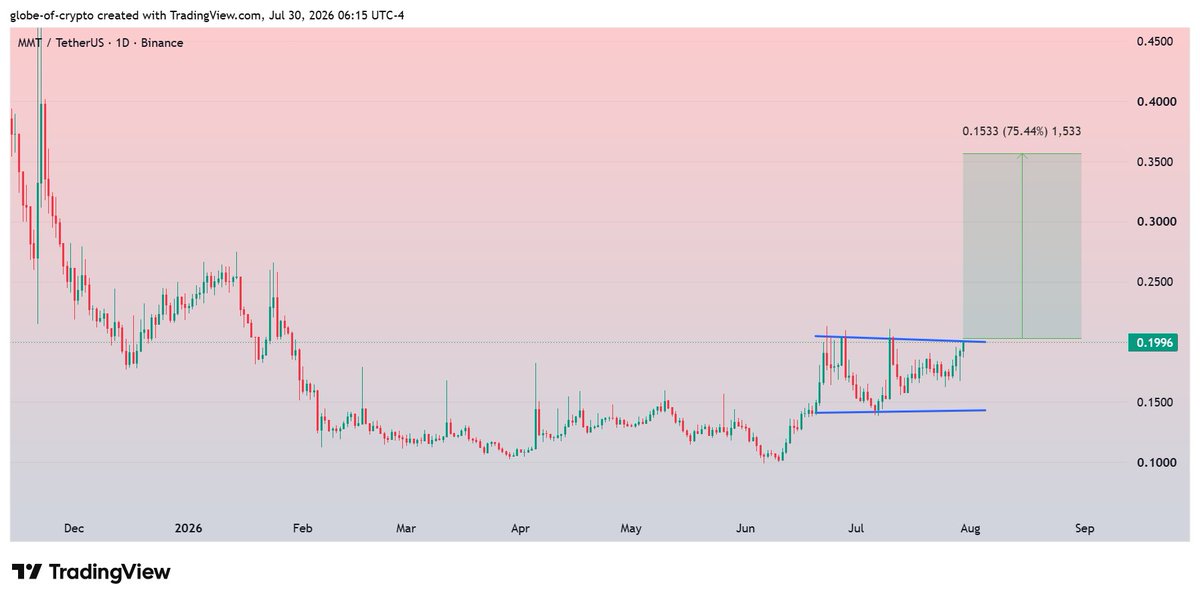Select the 0.1000 price axis label
Image resolution: width=1200 pixels, height=602 pixels.
[1155, 462]
